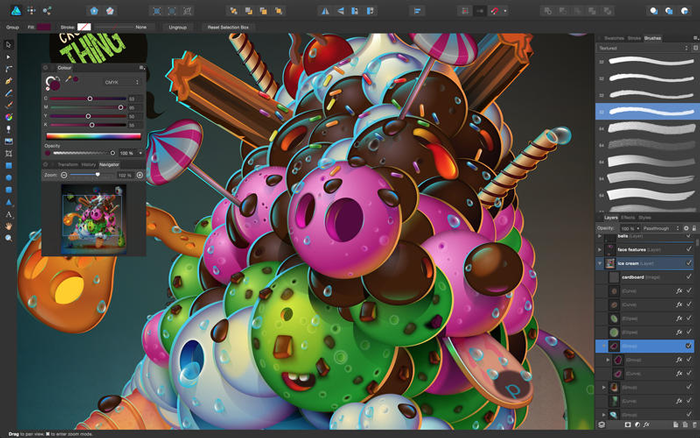
Task: Switch to the Effects tab
Action: (628, 217)
